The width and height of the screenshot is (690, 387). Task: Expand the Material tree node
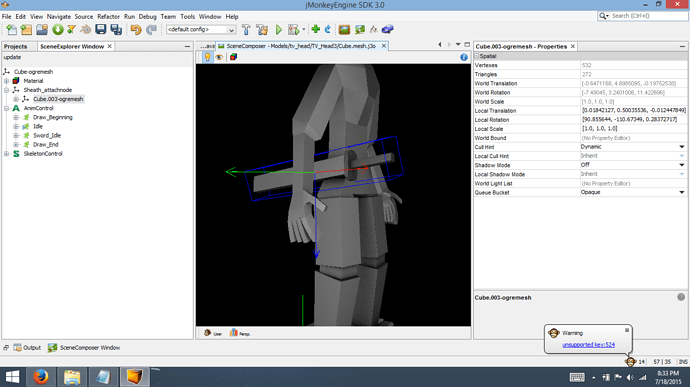[x=6, y=81]
